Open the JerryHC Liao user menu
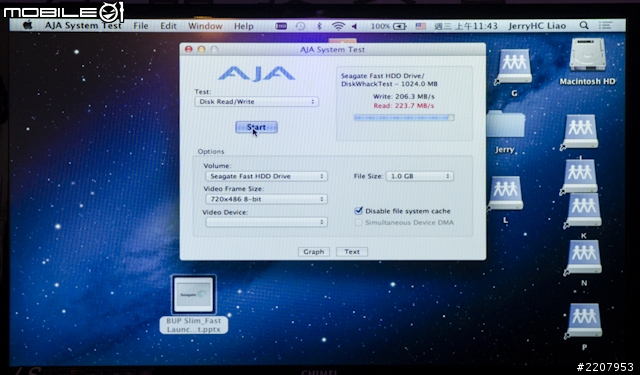Image resolution: width=640 pixels, height=375 pixels. pyautogui.click(x=537, y=26)
